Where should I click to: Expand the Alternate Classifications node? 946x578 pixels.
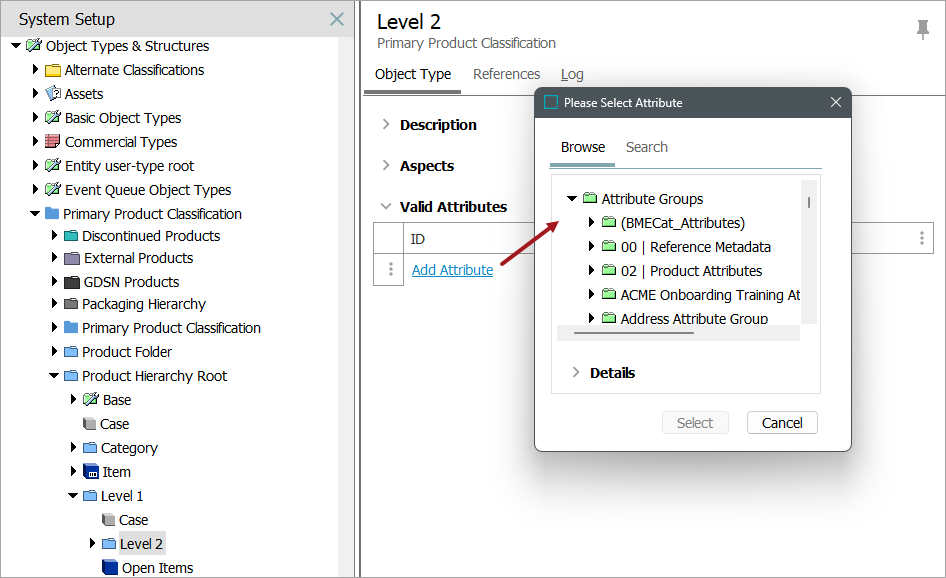point(36,70)
